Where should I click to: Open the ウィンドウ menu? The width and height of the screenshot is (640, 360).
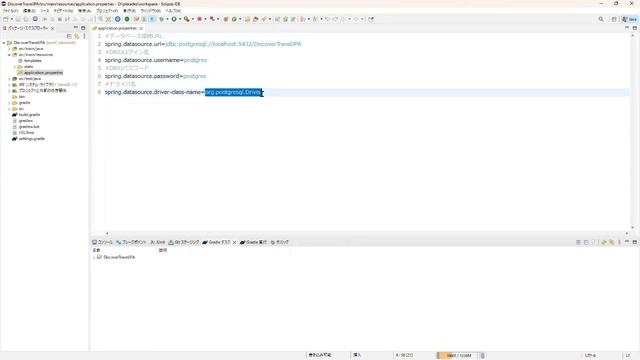[151, 11]
